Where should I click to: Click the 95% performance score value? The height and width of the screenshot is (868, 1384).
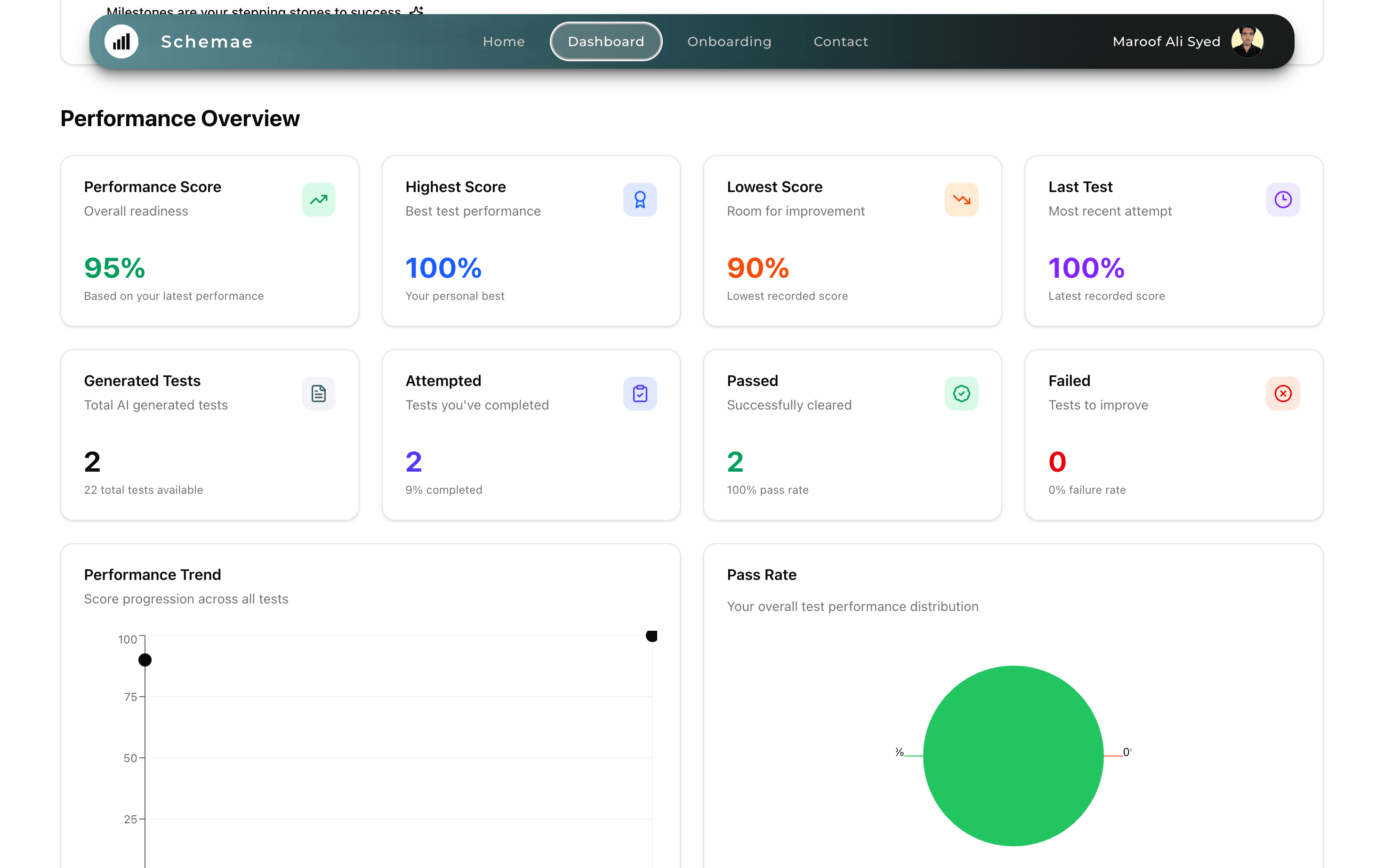114,267
